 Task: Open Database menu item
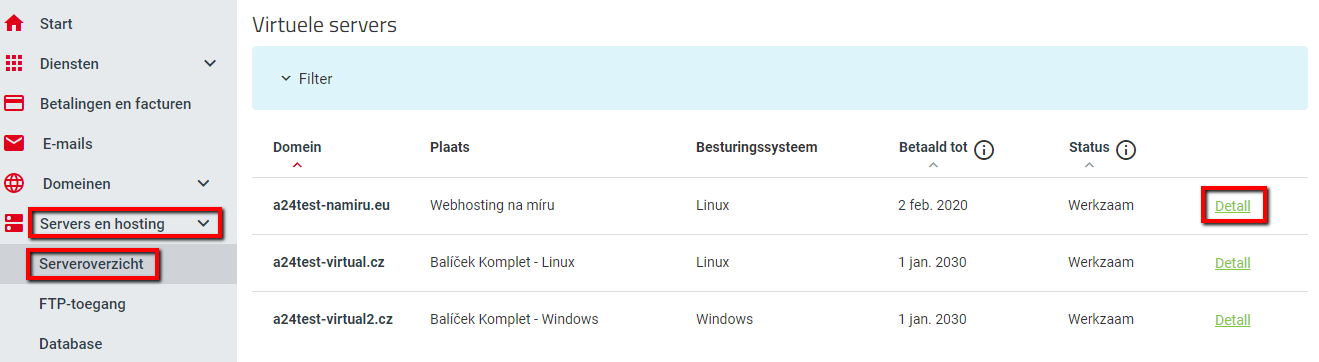71,343
